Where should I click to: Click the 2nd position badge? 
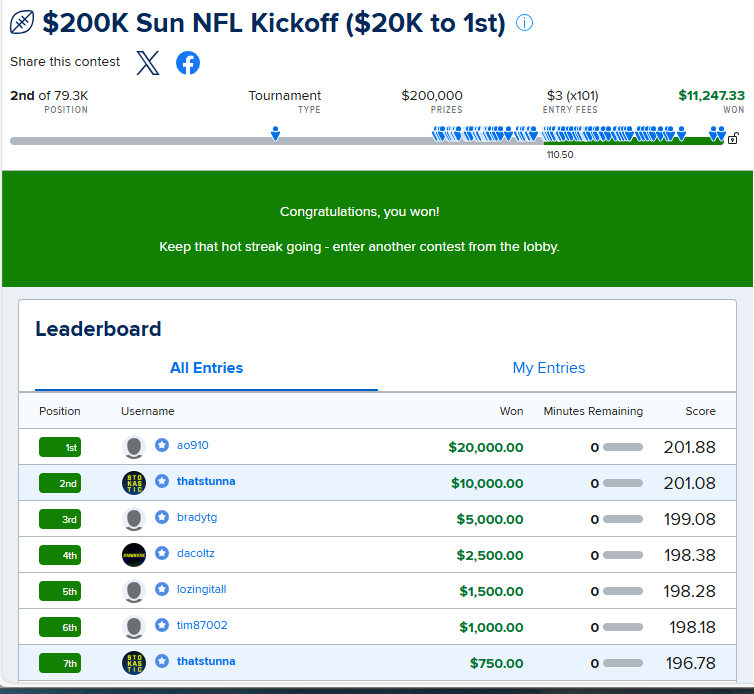click(x=60, y=483)
